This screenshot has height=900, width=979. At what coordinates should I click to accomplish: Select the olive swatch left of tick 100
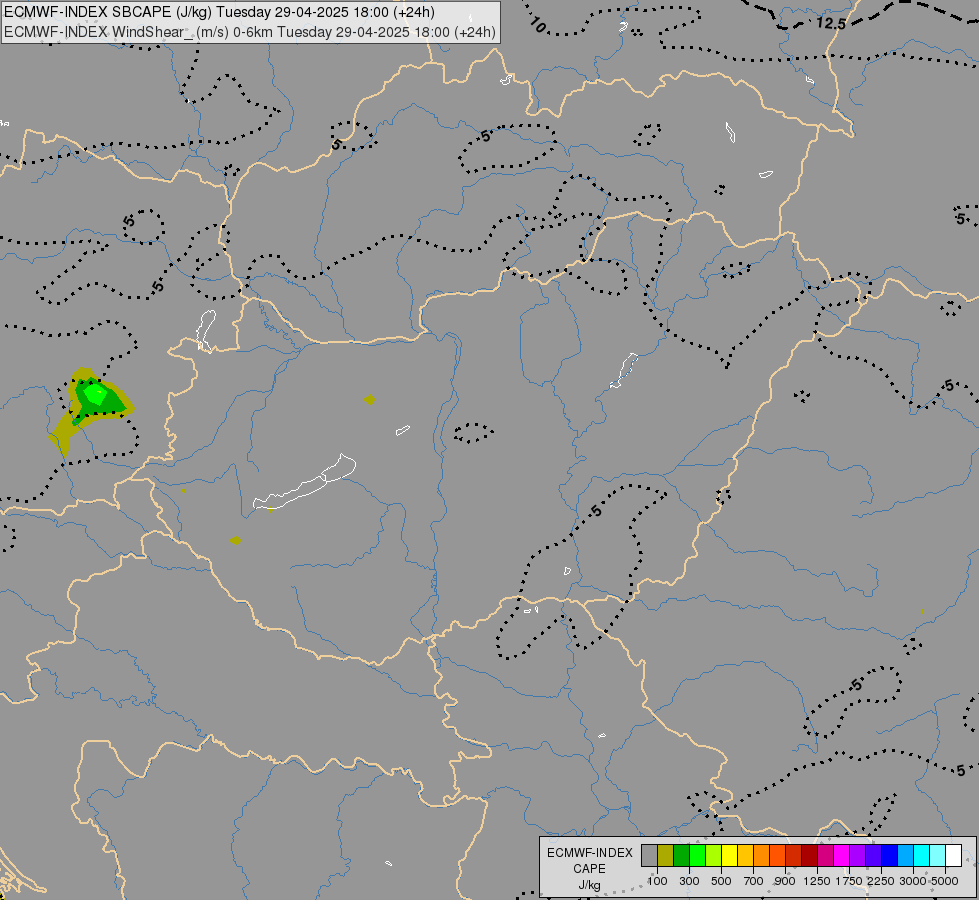point(666,856)
